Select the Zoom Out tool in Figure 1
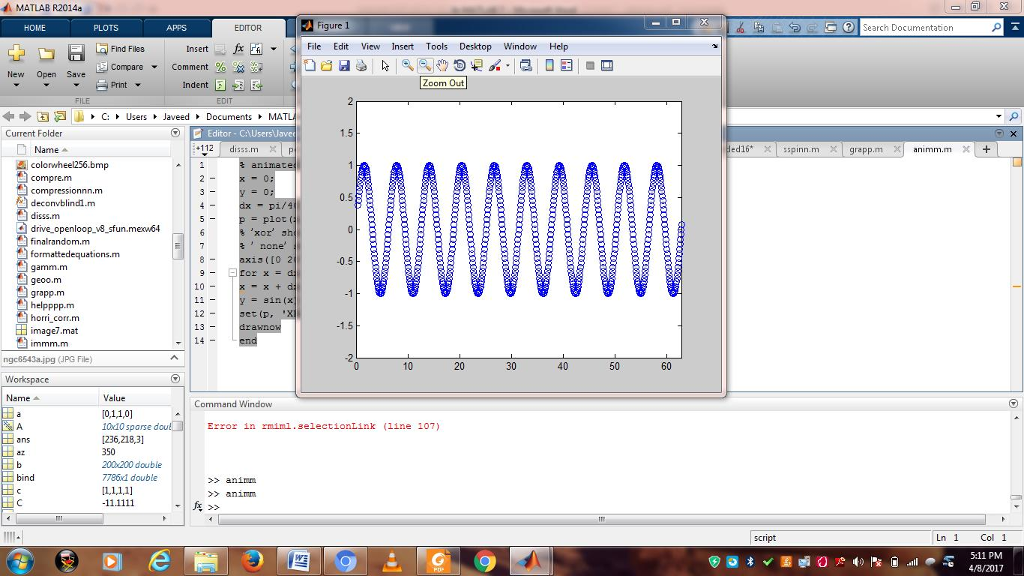1024x576 pixels. pyautogui.click(x=424, y=66)
